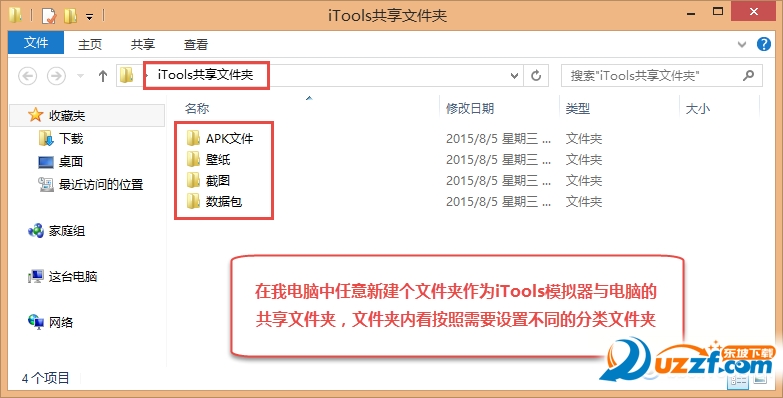783x398 pixels.
Task: Sort by 修改日期 column header
Action: click(x=470, y=108)
